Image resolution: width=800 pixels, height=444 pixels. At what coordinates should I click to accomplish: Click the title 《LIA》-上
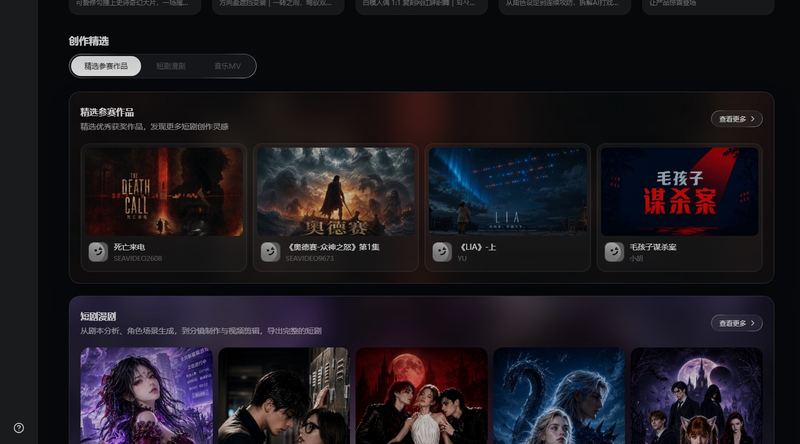click(477, 247)
